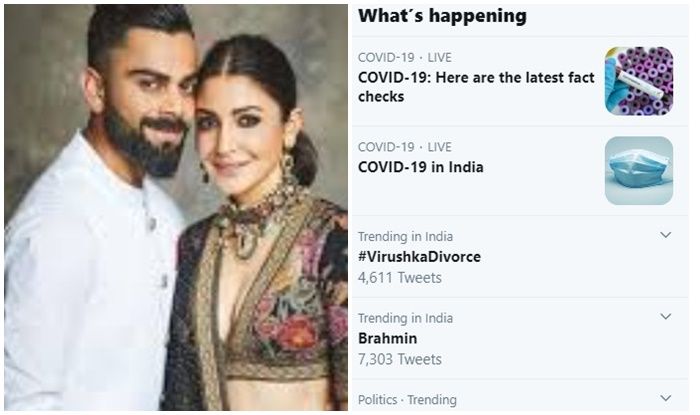Image resolution: width=700 pixels, height=415 pixels.
Task: Click the What's happening heading
Action: [442, 16]
